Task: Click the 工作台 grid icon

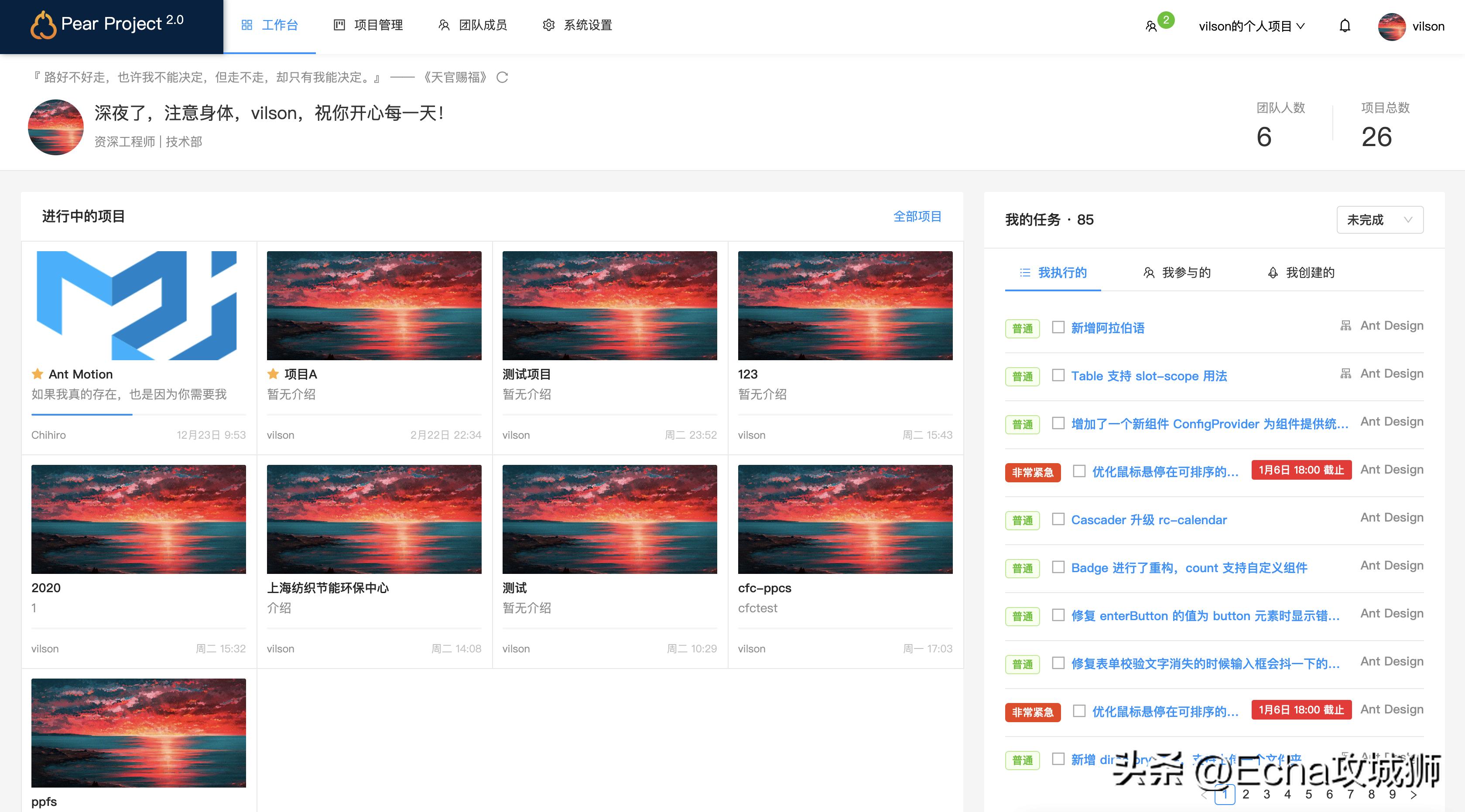Action: [x=247, y=25]
